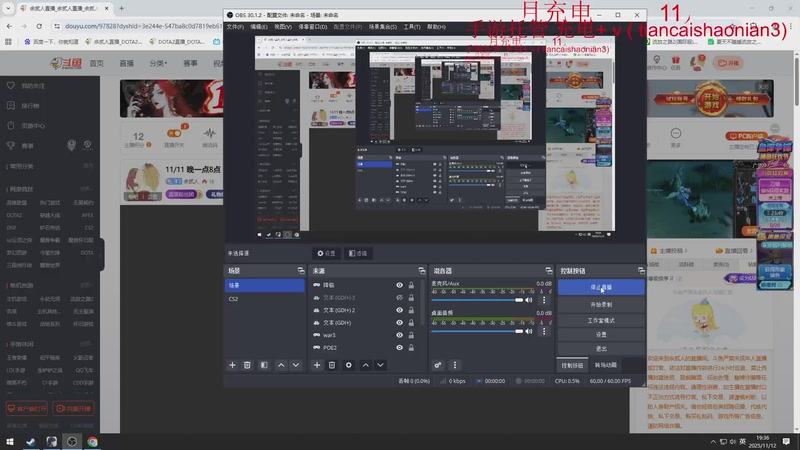This screenshot has width=800, height=450.
Task: Move the selected scene down
Action: [x=296, y=365]
